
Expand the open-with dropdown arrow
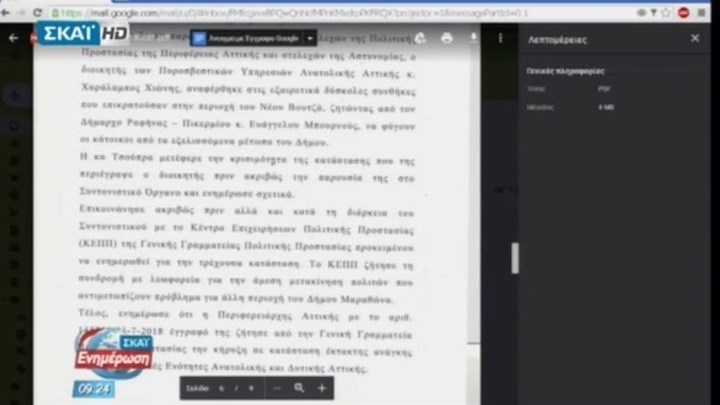[311, 38]
